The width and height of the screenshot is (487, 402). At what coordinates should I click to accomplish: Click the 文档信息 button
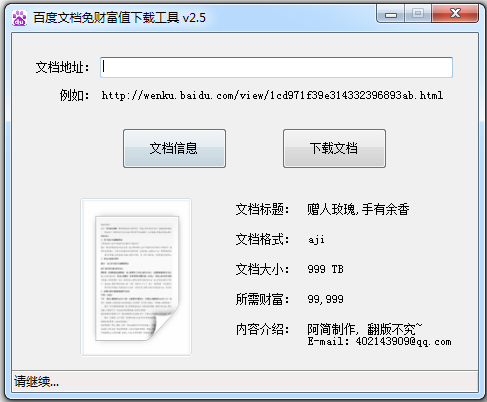[174, 148]
